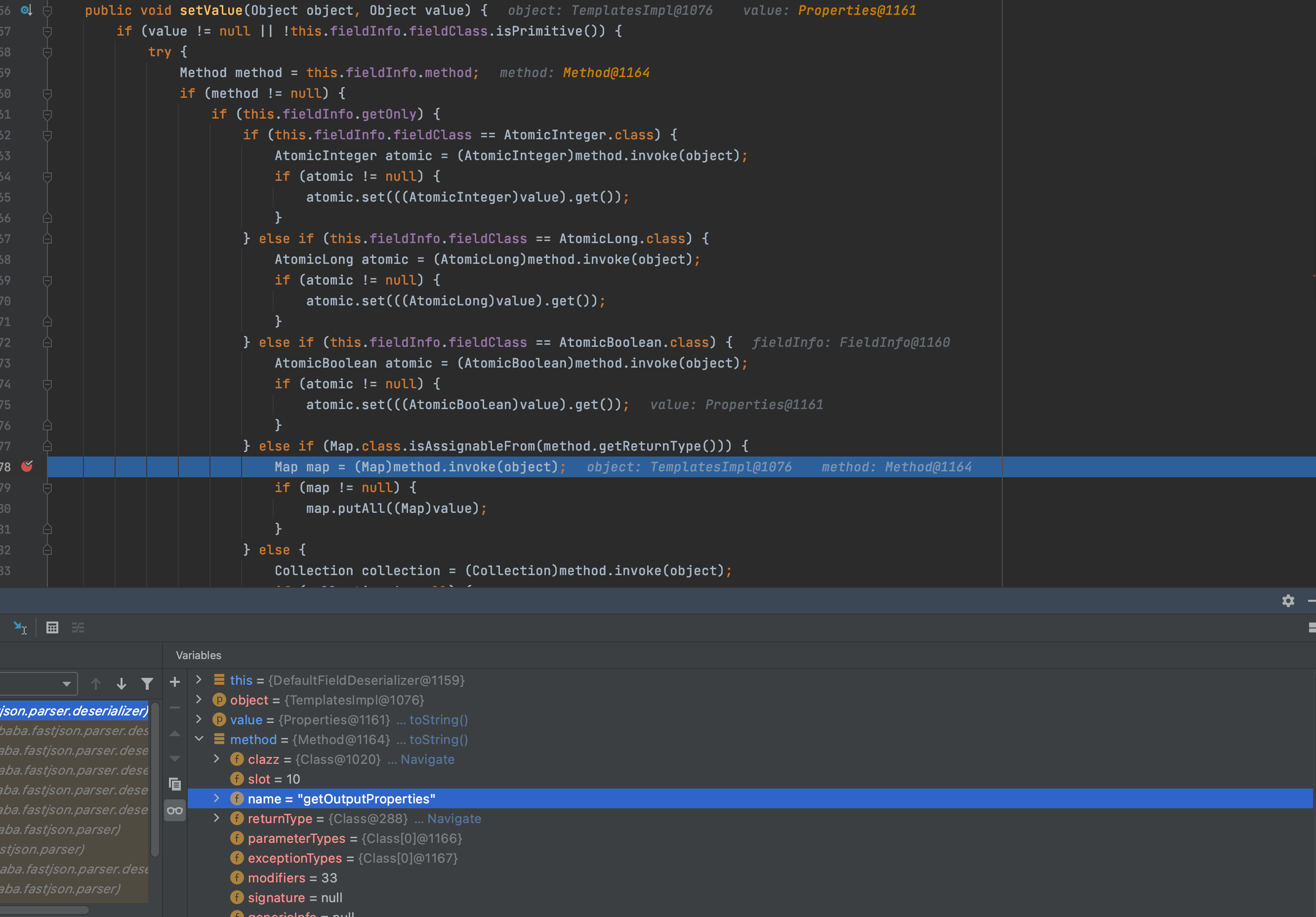
Task: Toggle the breakpoint on line 78
Action: coord(27,466)
